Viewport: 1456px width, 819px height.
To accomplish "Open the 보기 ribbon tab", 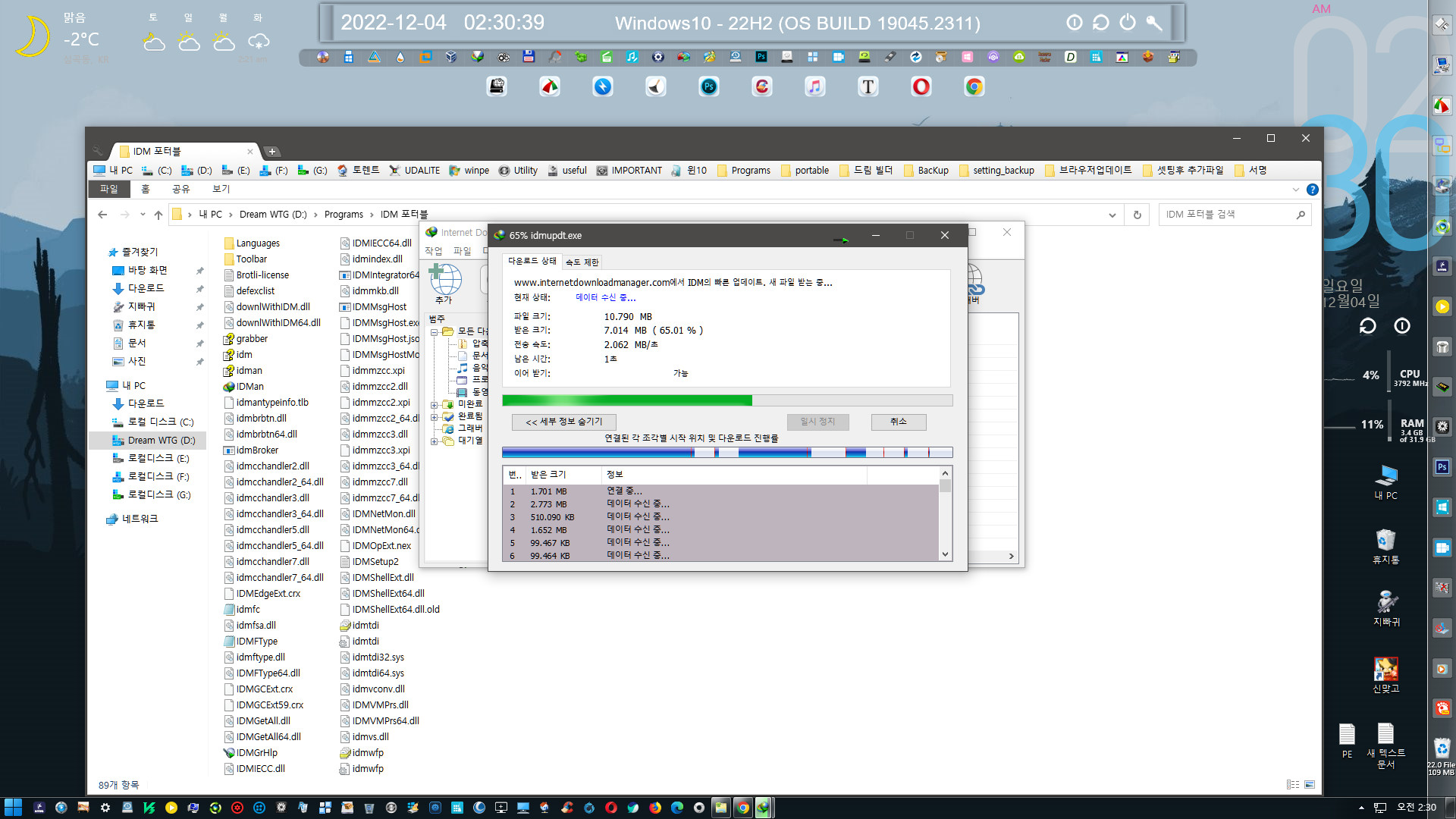I will [x=221, y=190].
